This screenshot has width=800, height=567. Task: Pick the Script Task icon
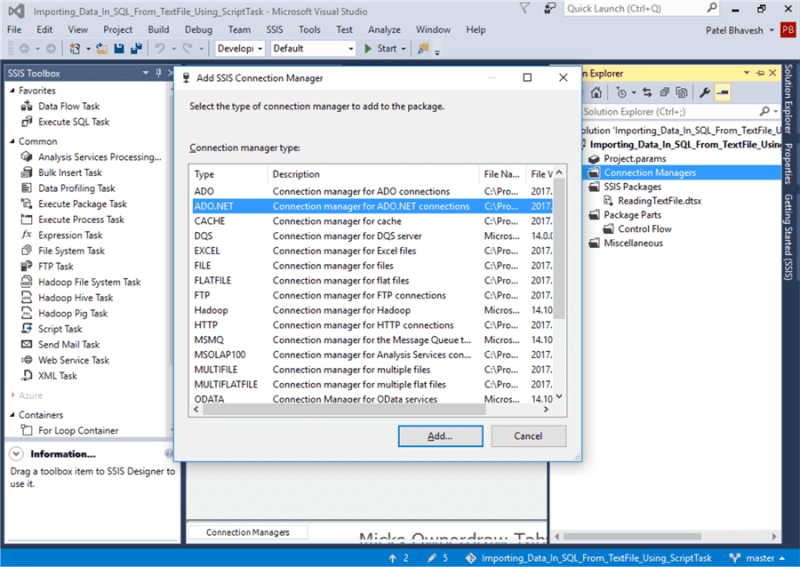coord(27,329)
